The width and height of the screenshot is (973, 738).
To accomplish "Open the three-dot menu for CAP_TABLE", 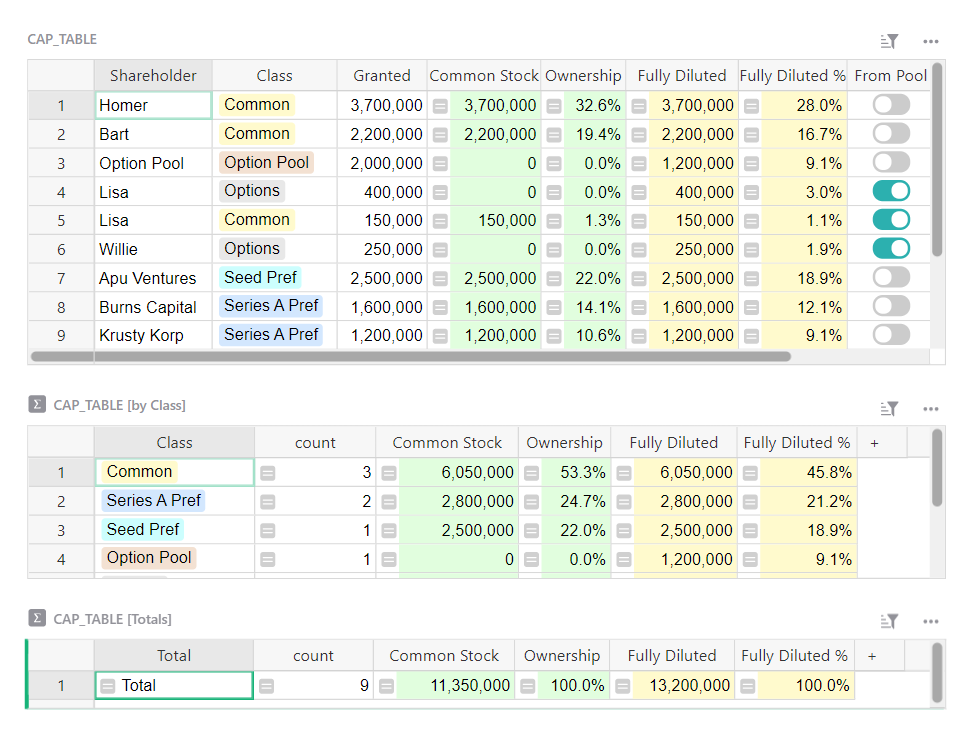I will [x=931, y=40].
